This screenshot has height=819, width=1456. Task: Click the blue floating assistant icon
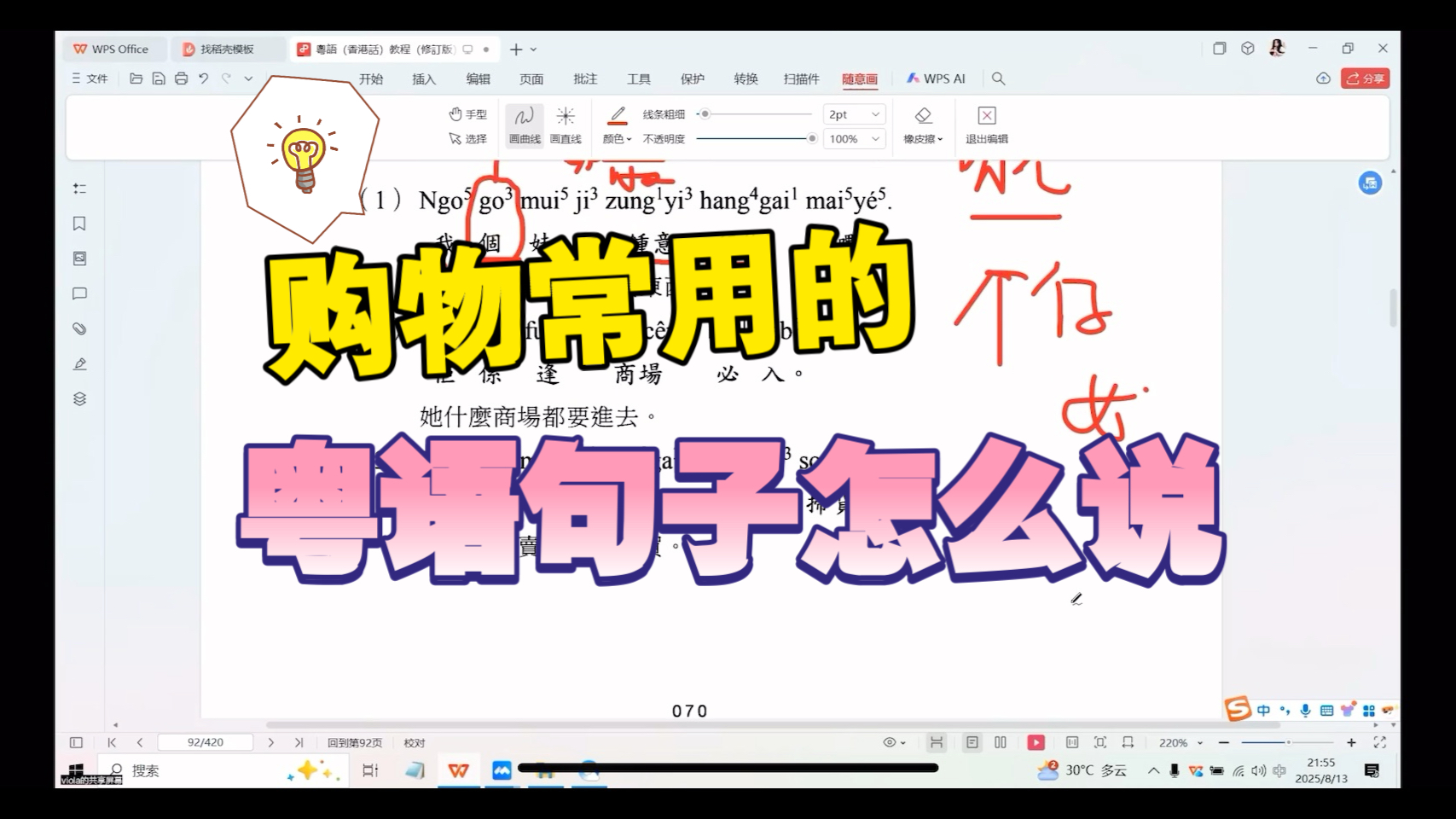[x=1370, y=183]
